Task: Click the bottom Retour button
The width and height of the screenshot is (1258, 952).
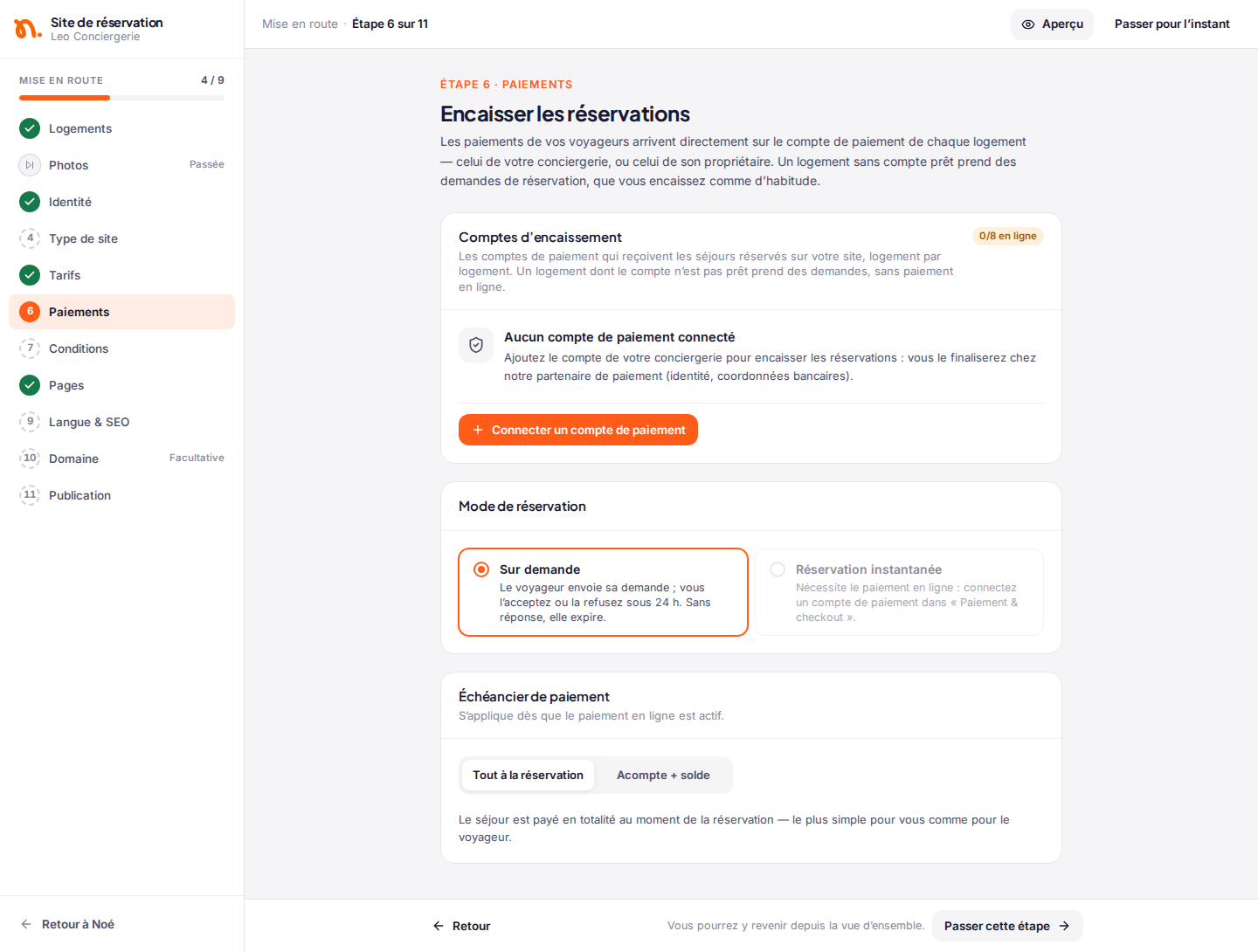Action: coord(461,926)
